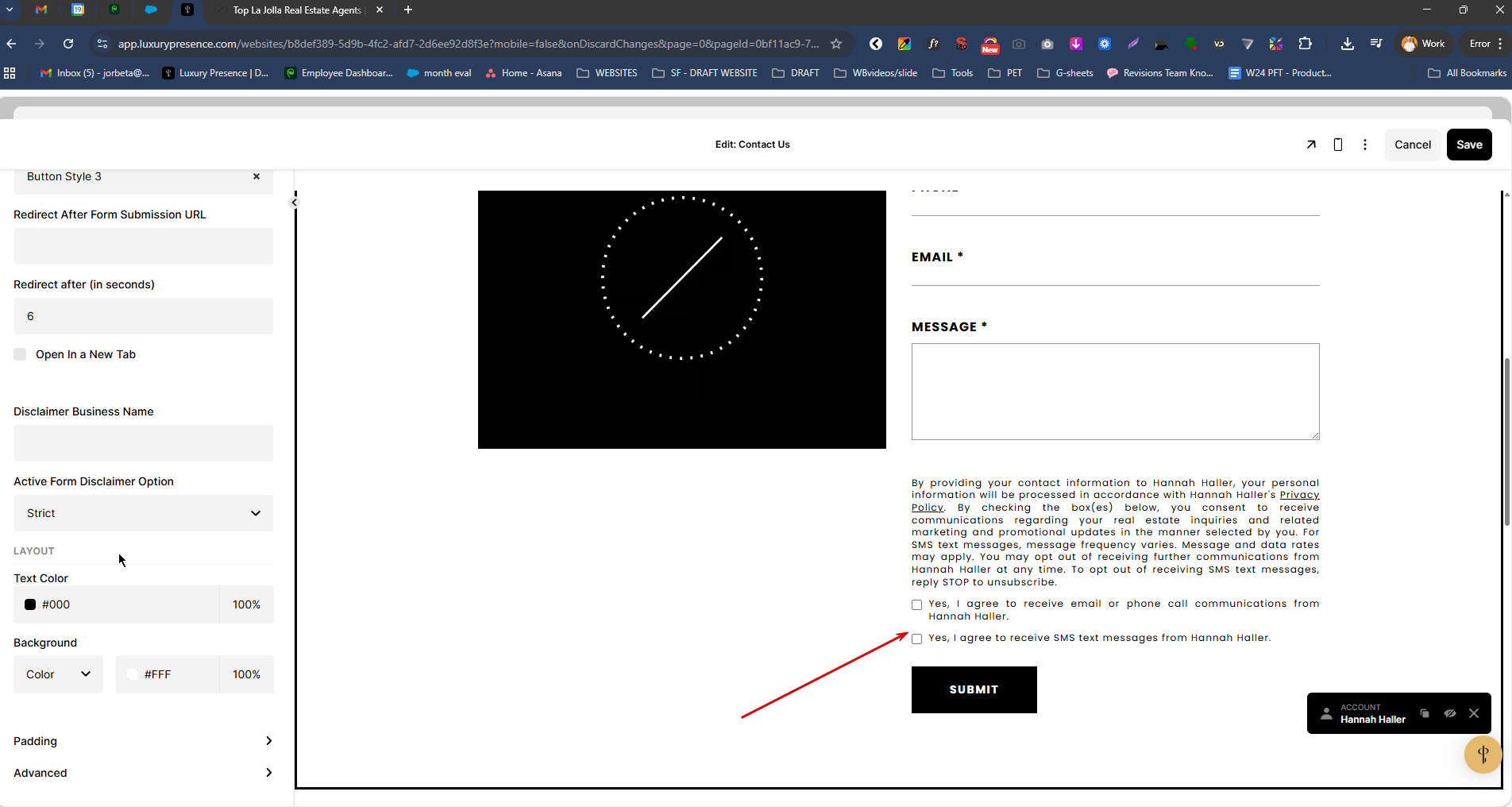Open the Privacy Policy link
The height and width of the screenshot is (807, 1512).
tap(1299, 495)
